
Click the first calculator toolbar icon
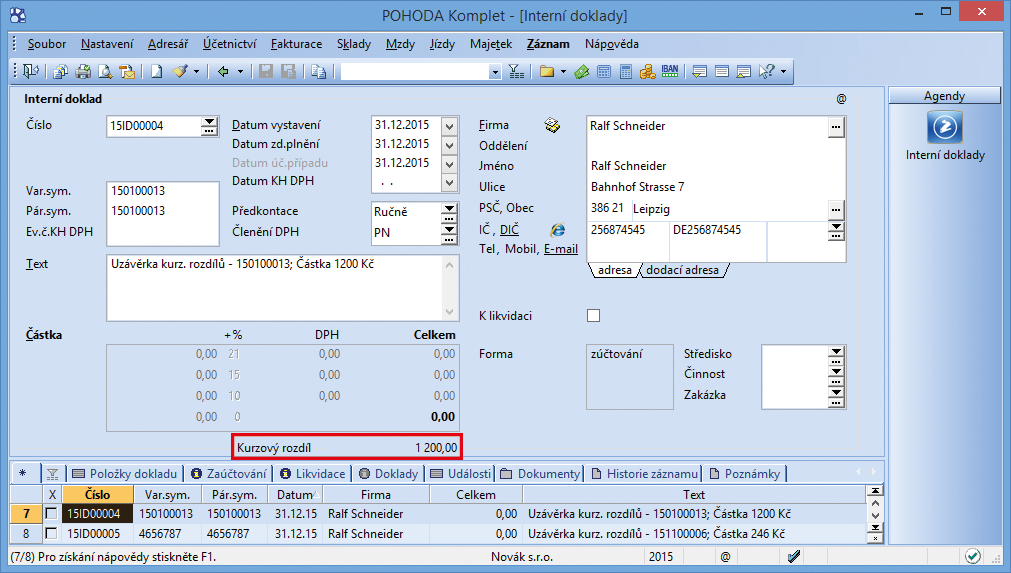click(x=604, y=72)
